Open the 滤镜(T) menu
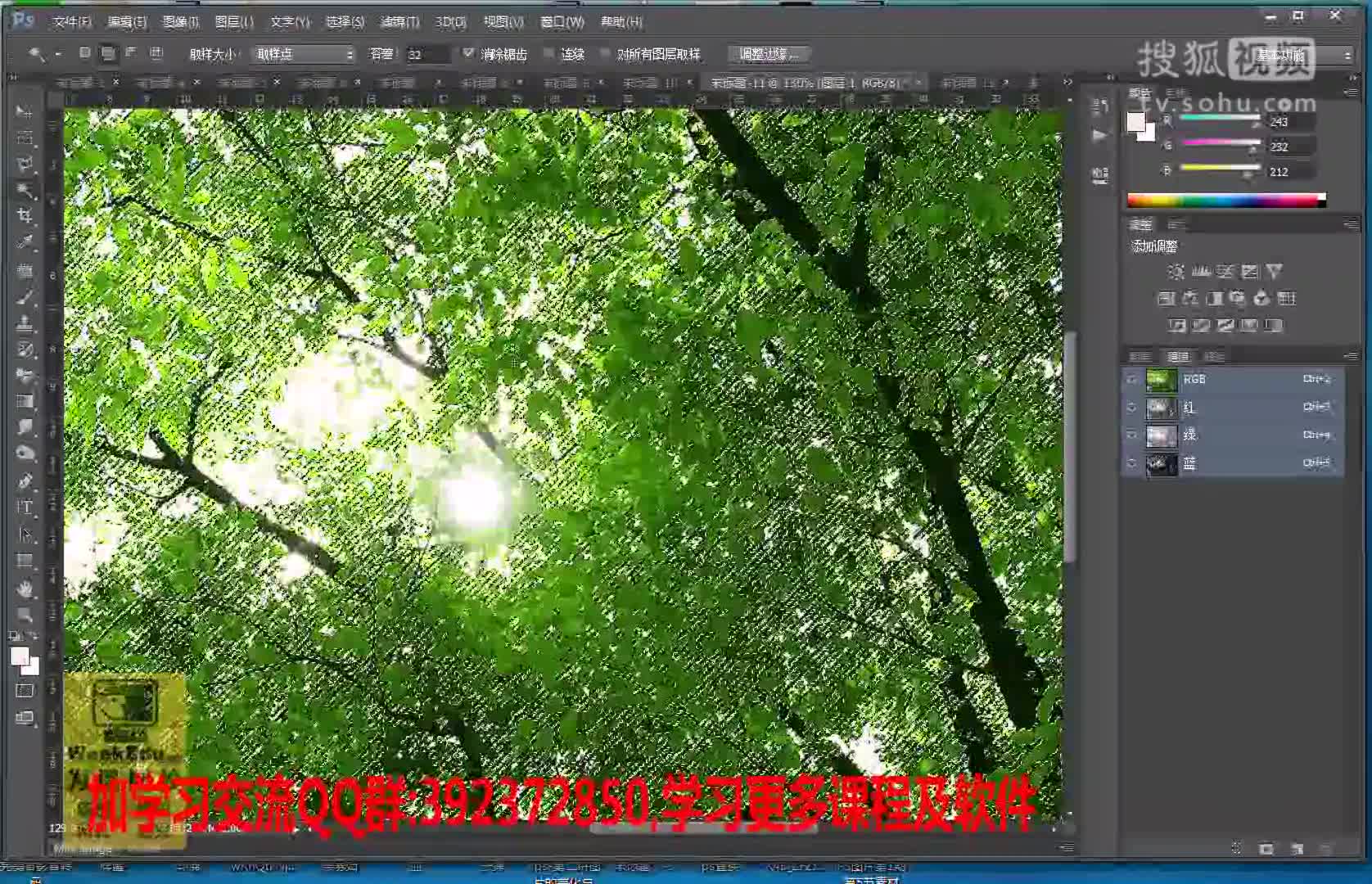The height and width of the screenshot is (884, 1372). pos(399,21)
